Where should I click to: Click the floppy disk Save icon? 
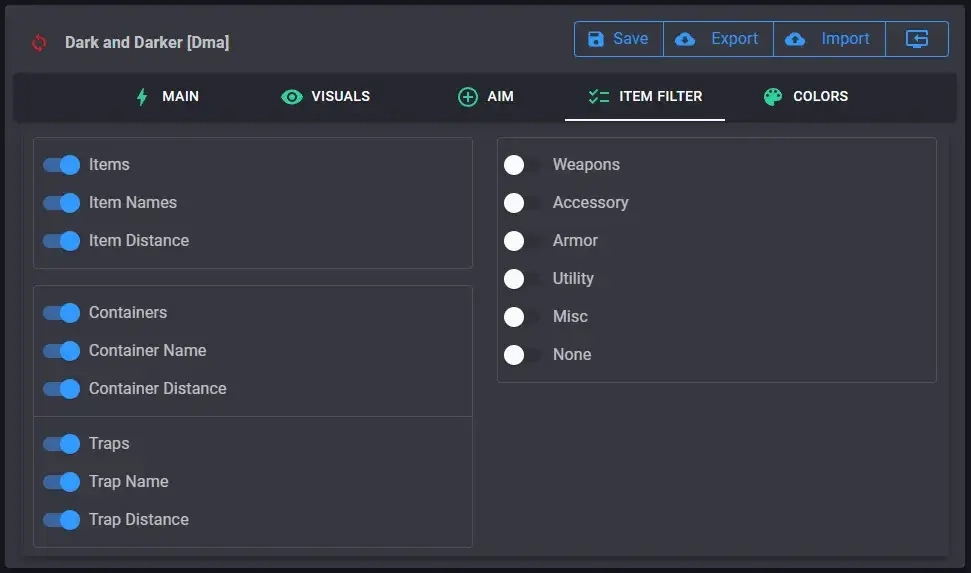[x=596, y=39]
